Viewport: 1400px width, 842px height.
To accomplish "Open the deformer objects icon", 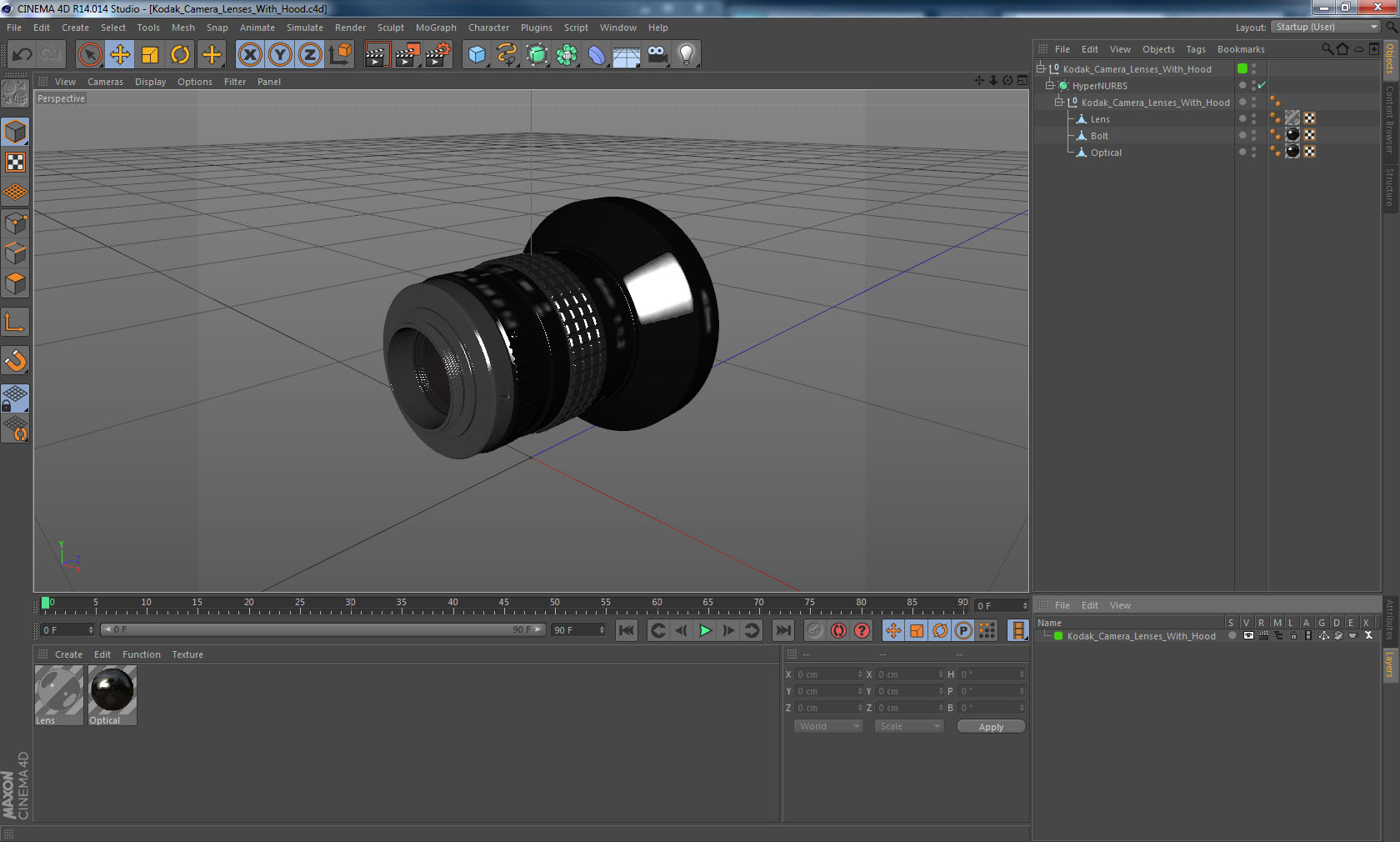I will (x=597, y=55).
